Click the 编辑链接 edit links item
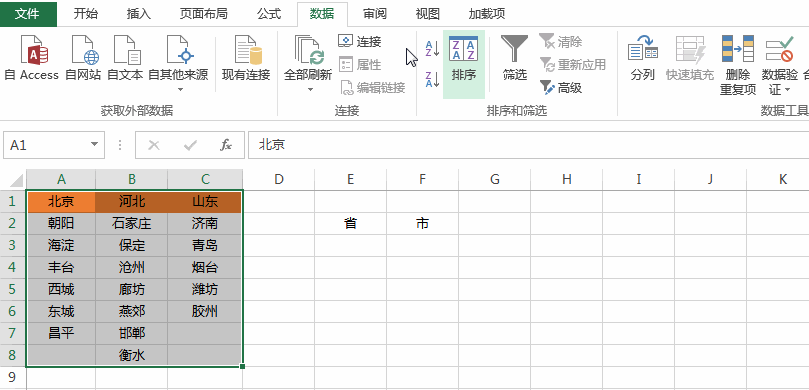This screenshot has height=390, width=809. pos(373,88)
